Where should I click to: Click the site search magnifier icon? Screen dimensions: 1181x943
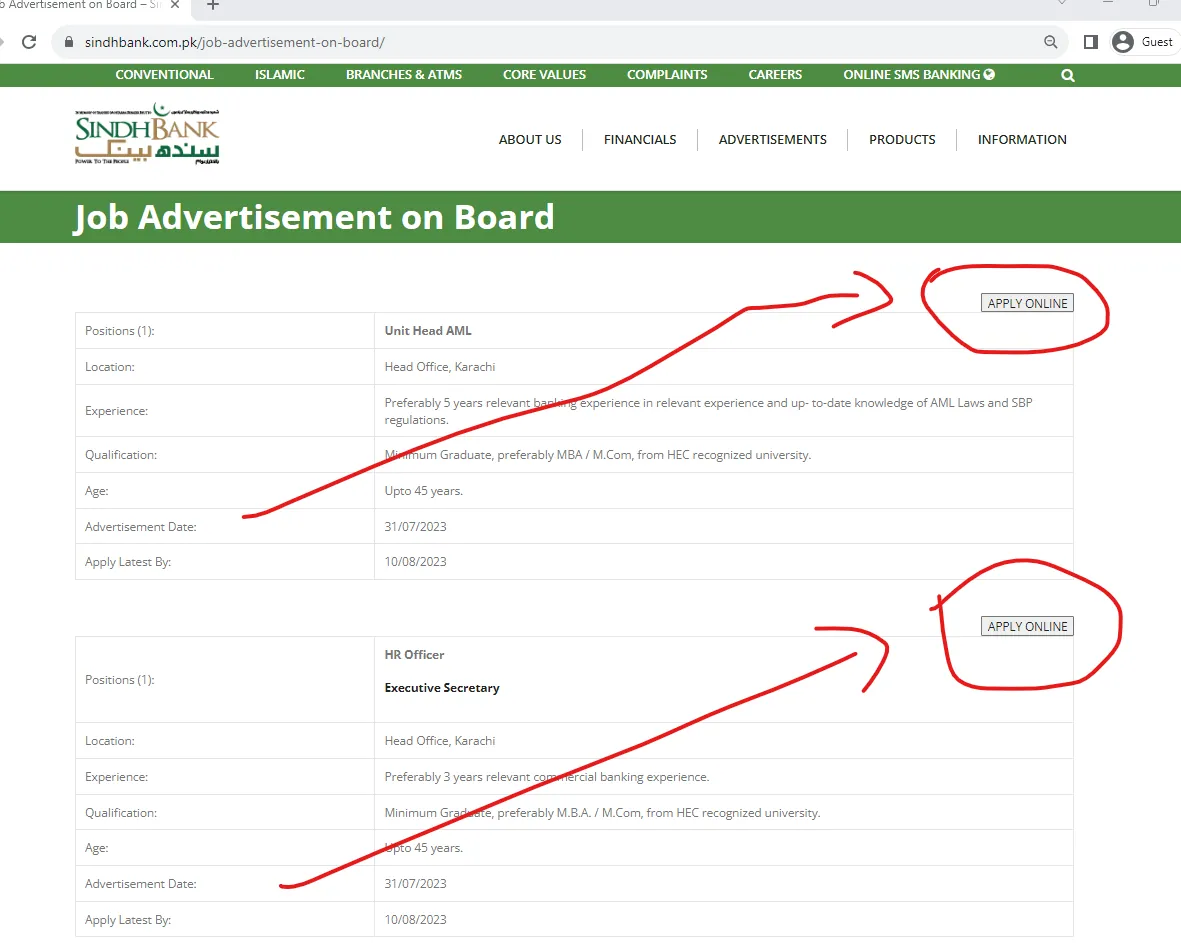click(x=1067, y=75)
